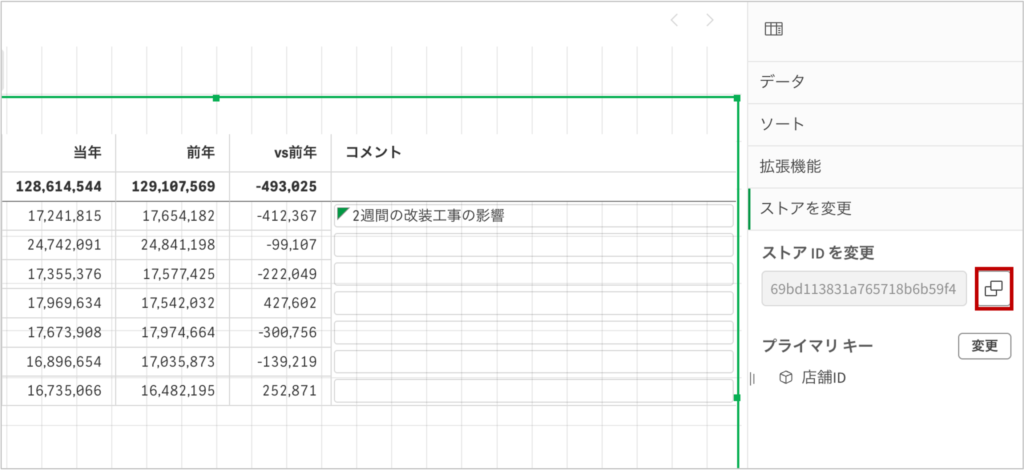The width and height of the screenshot is (1024, 470).
Task: Click the properties panel collapse handle
Action: click(x=751, y=377)
